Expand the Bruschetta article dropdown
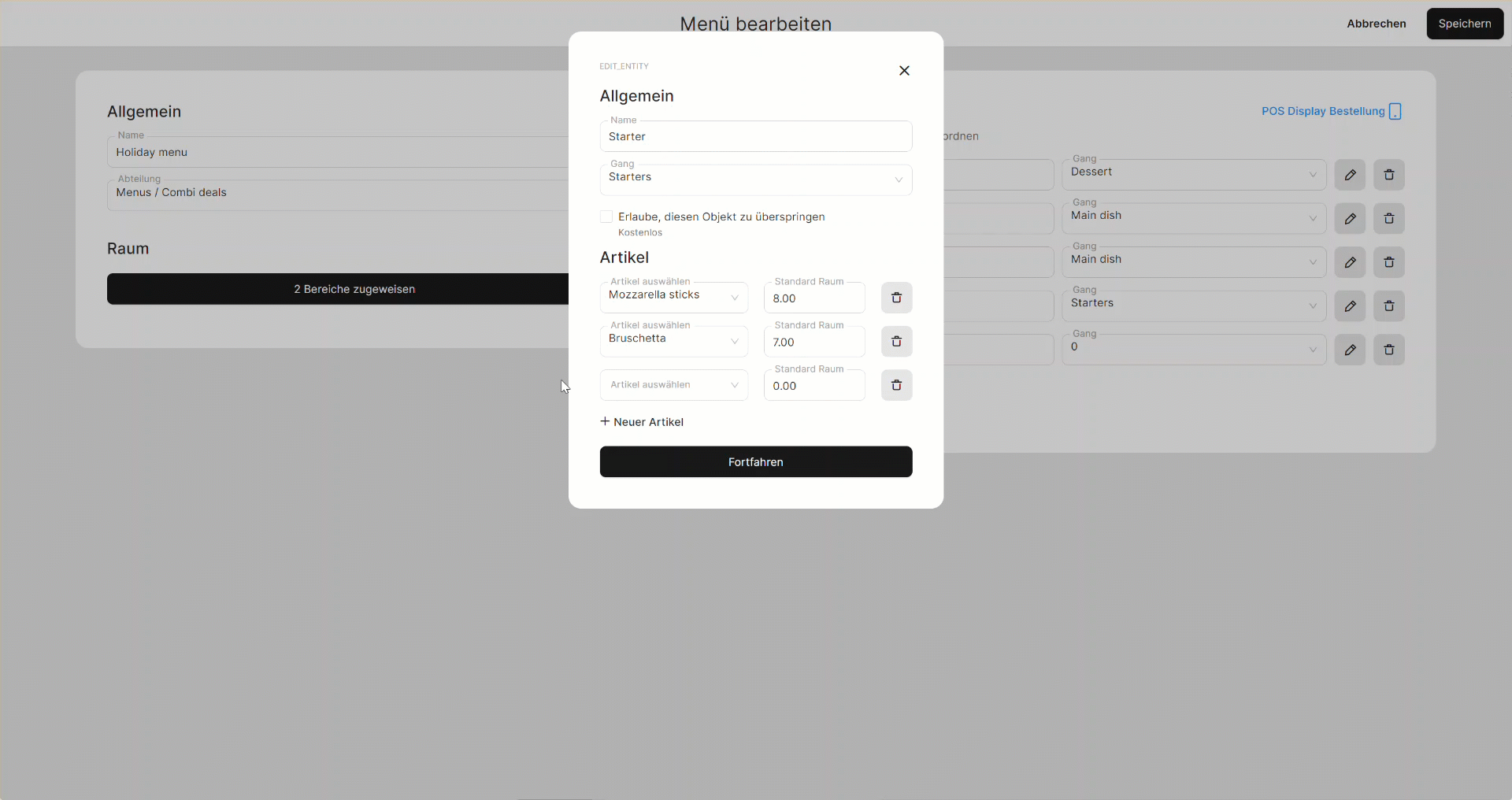Viewport: 1512px width, 800px height. coord(673,342)
